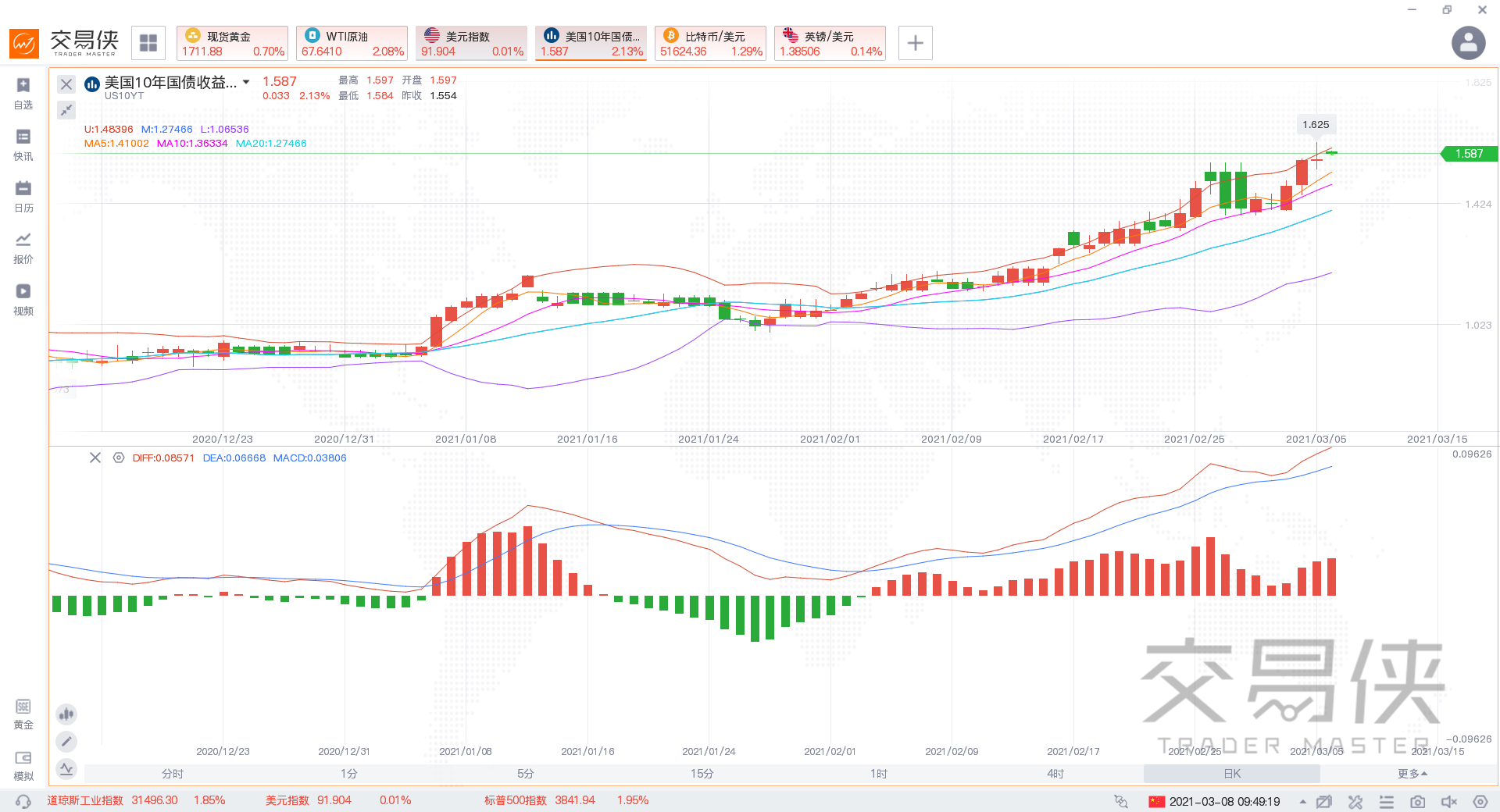The height and width of the screenshot is (812, 1500).
Task: Select the 分时 timeframe
Action: tap(173, 774)
